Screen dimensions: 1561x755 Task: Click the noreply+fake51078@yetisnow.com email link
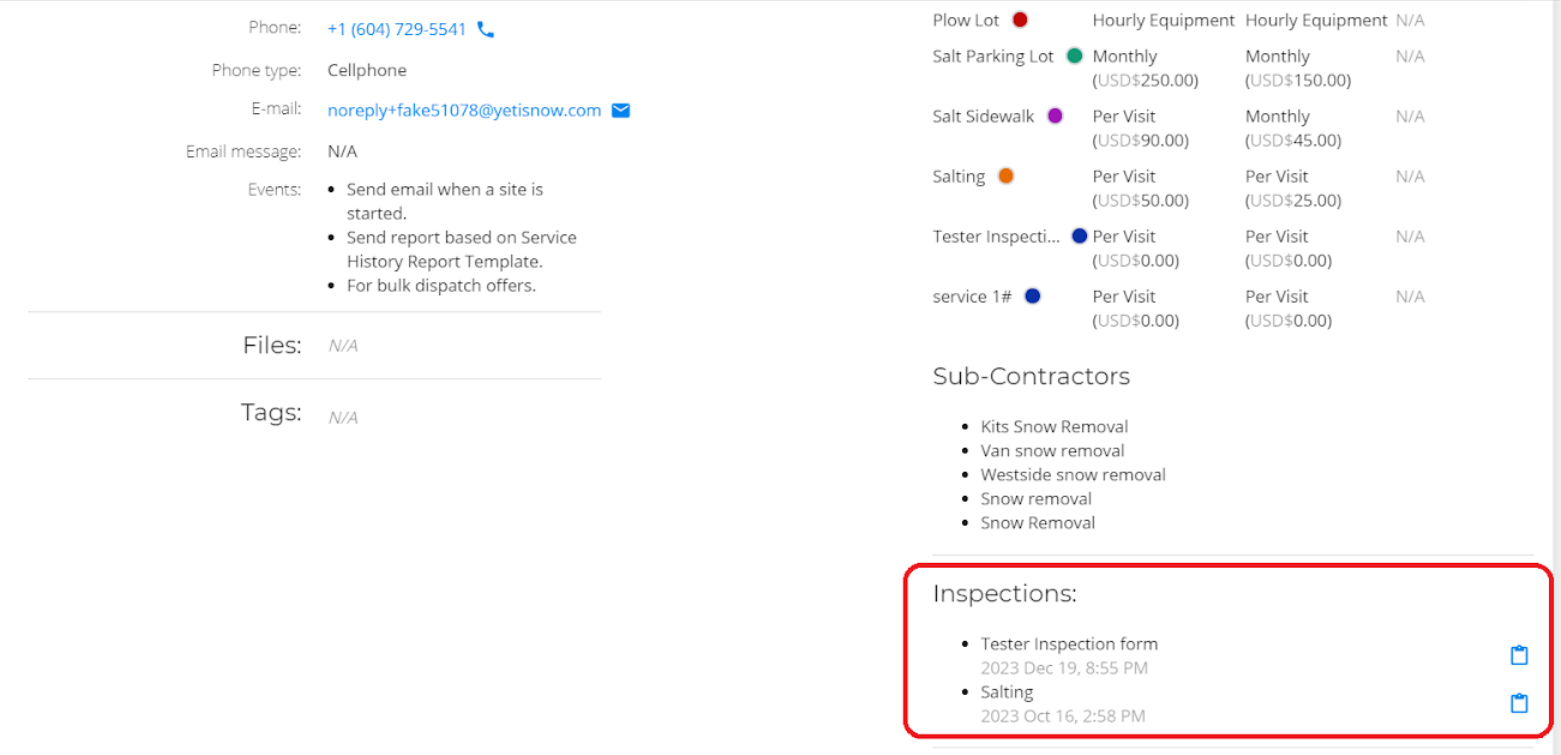tap(464, 110)
